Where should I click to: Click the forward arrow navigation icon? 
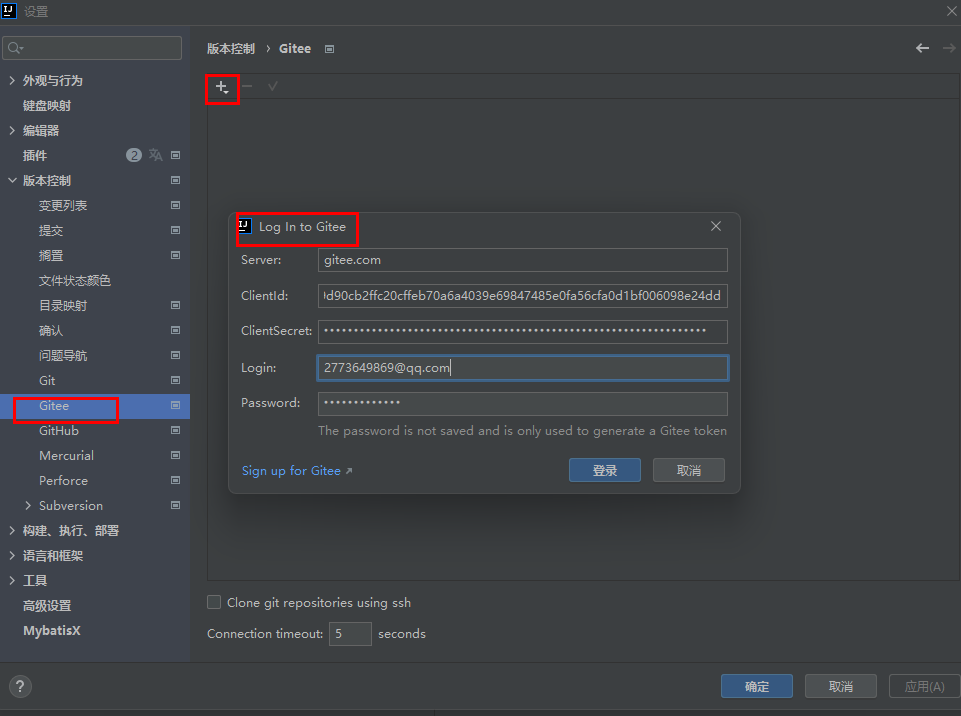949,48
